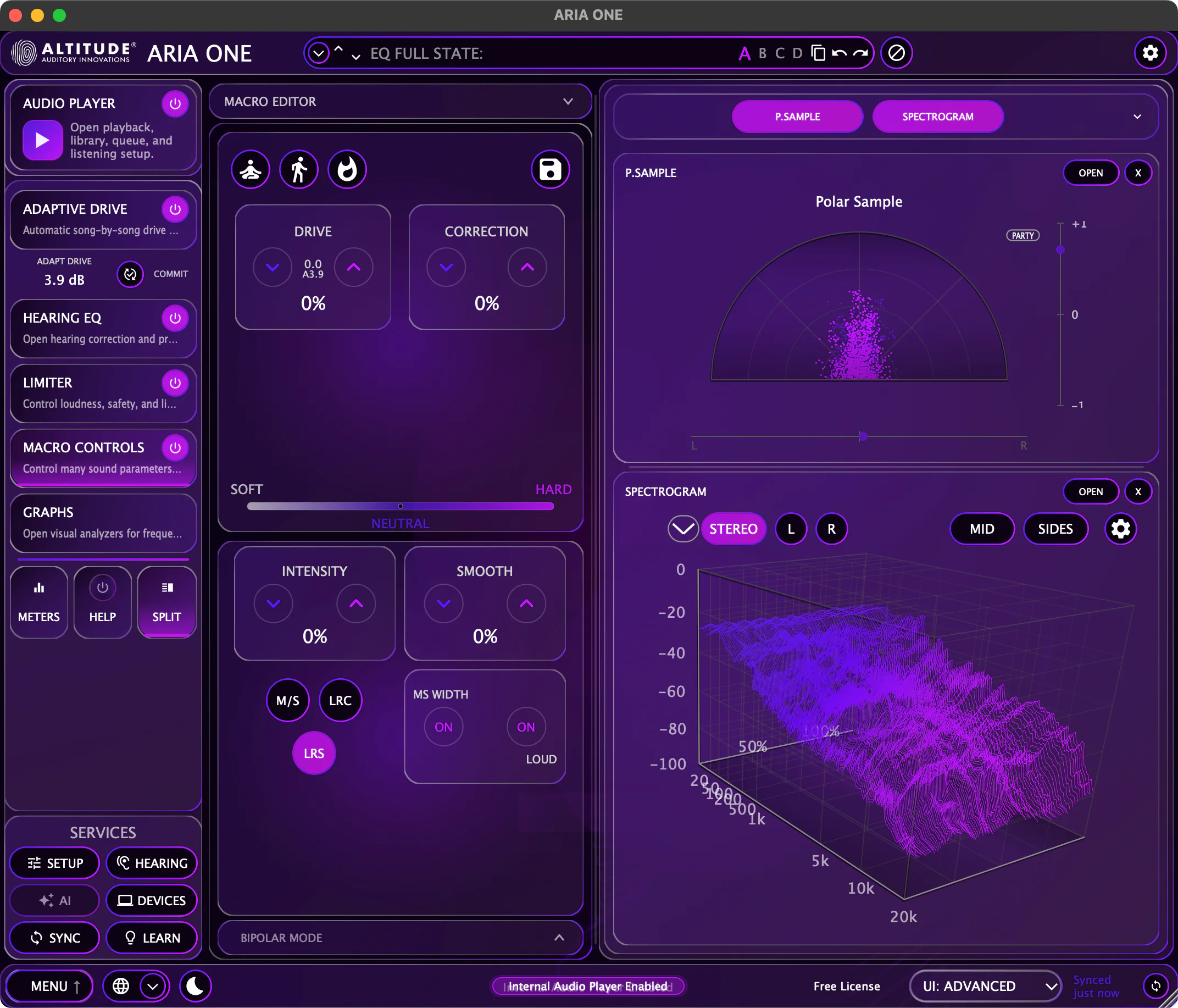The height and width of the screenshot is (1008, 1178).
Task: Select the walking person preset icon
Action: pos(298,169)
